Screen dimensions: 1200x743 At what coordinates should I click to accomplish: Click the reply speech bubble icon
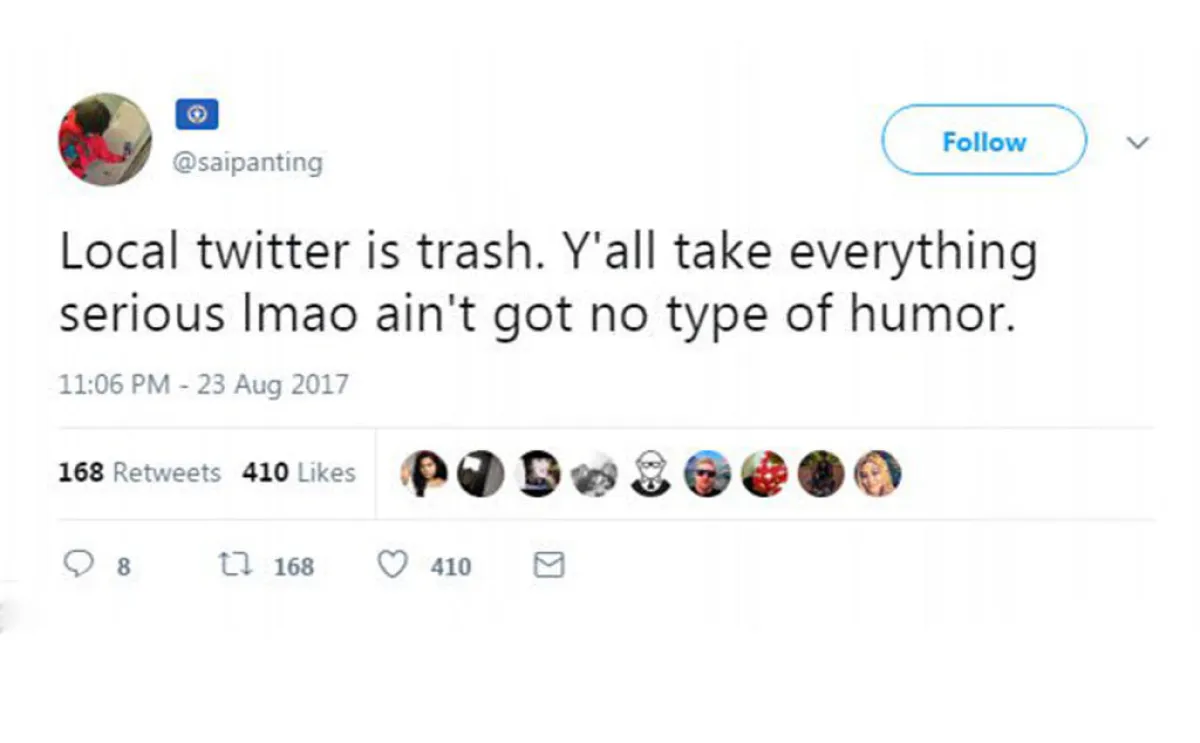(78, 566)
